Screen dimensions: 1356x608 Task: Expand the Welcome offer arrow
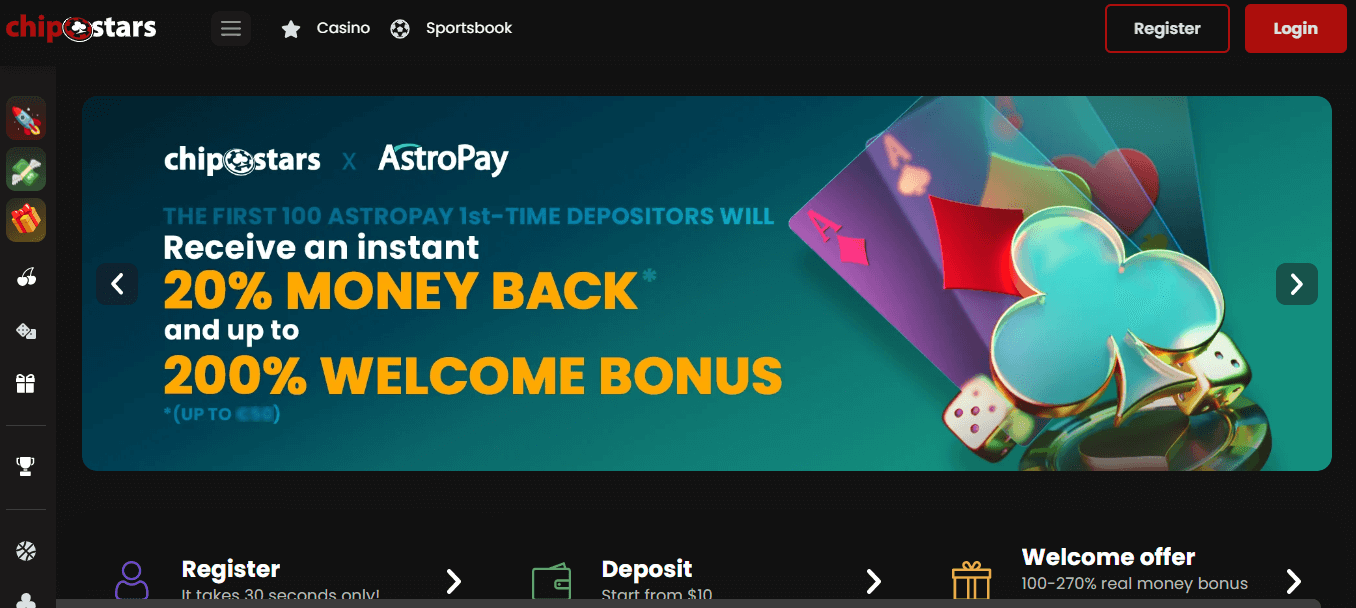(1293, 581)
